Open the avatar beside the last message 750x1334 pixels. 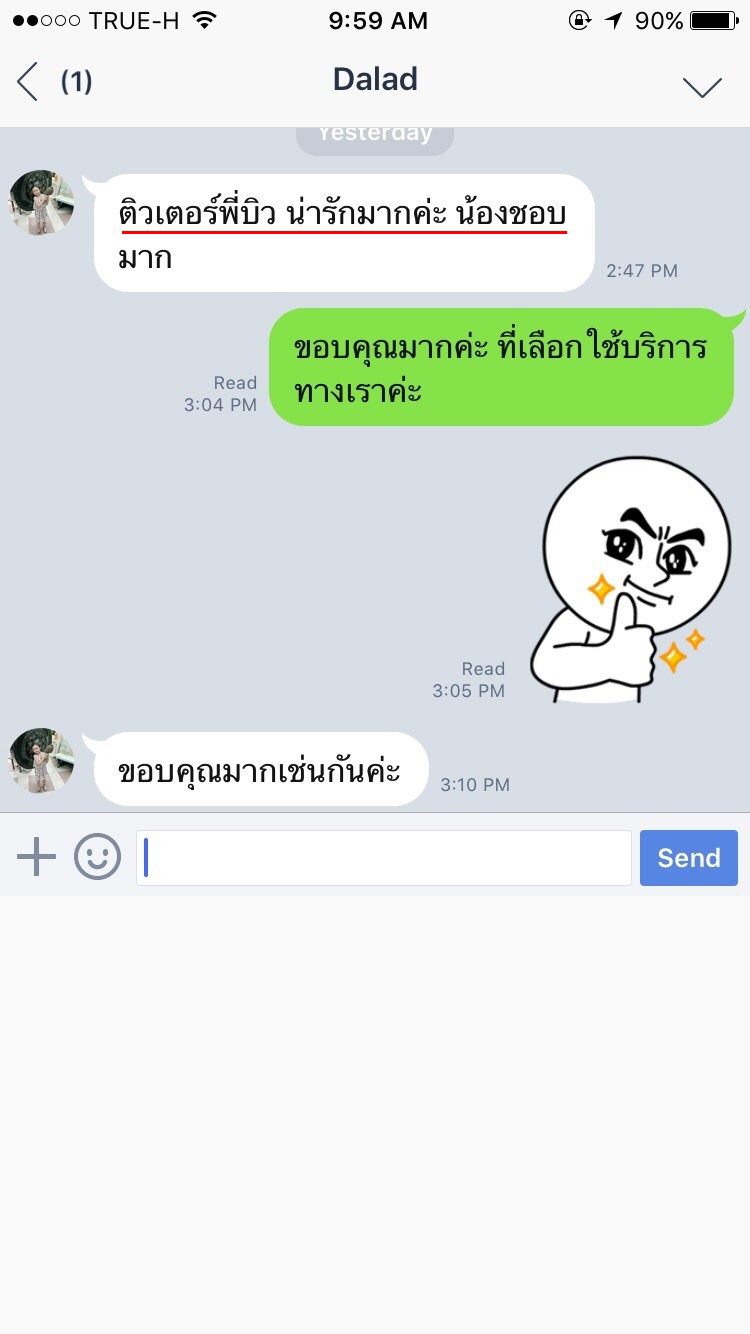click(x=42, y=761)
